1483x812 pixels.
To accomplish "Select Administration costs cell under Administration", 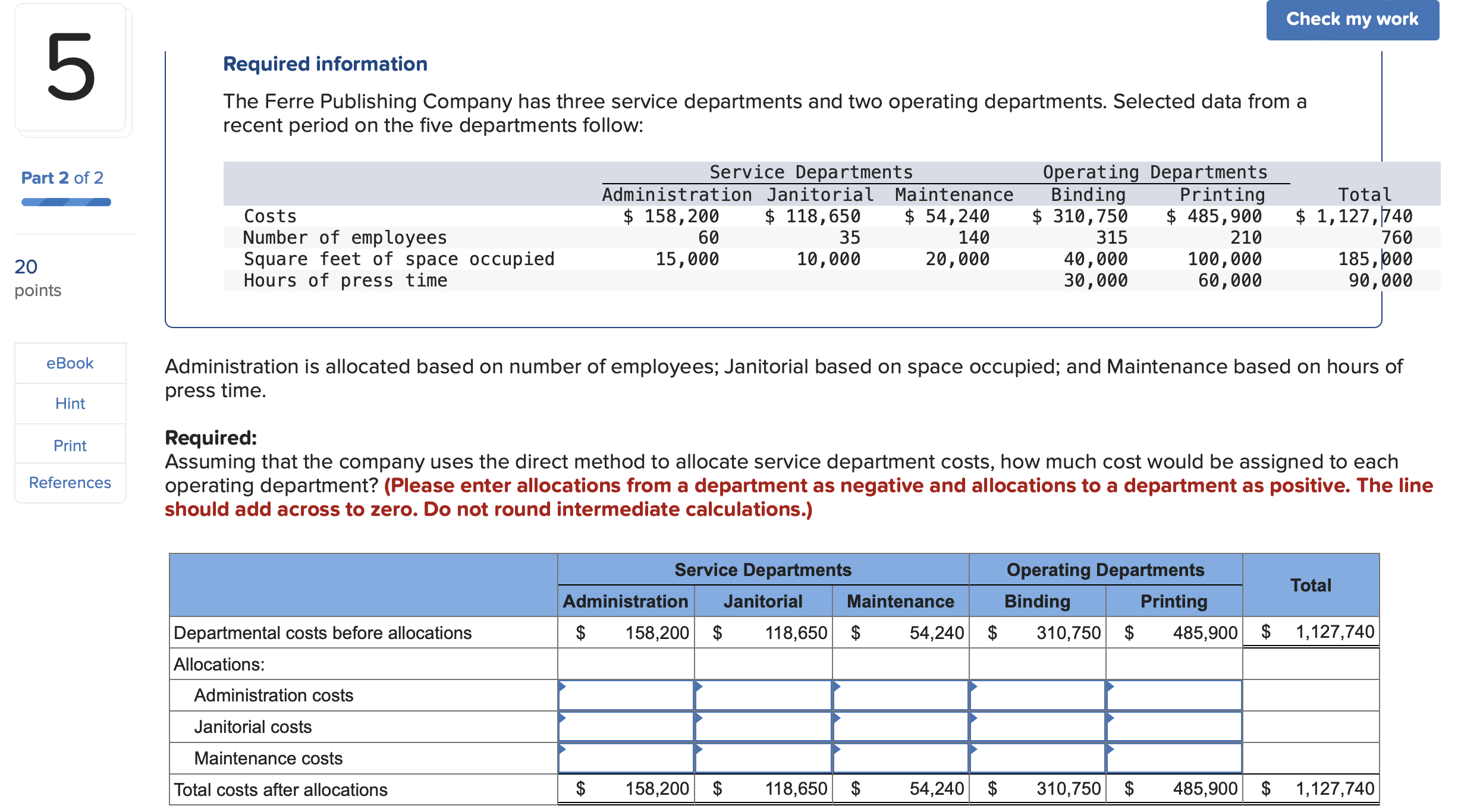I will [x=626, y=695].
